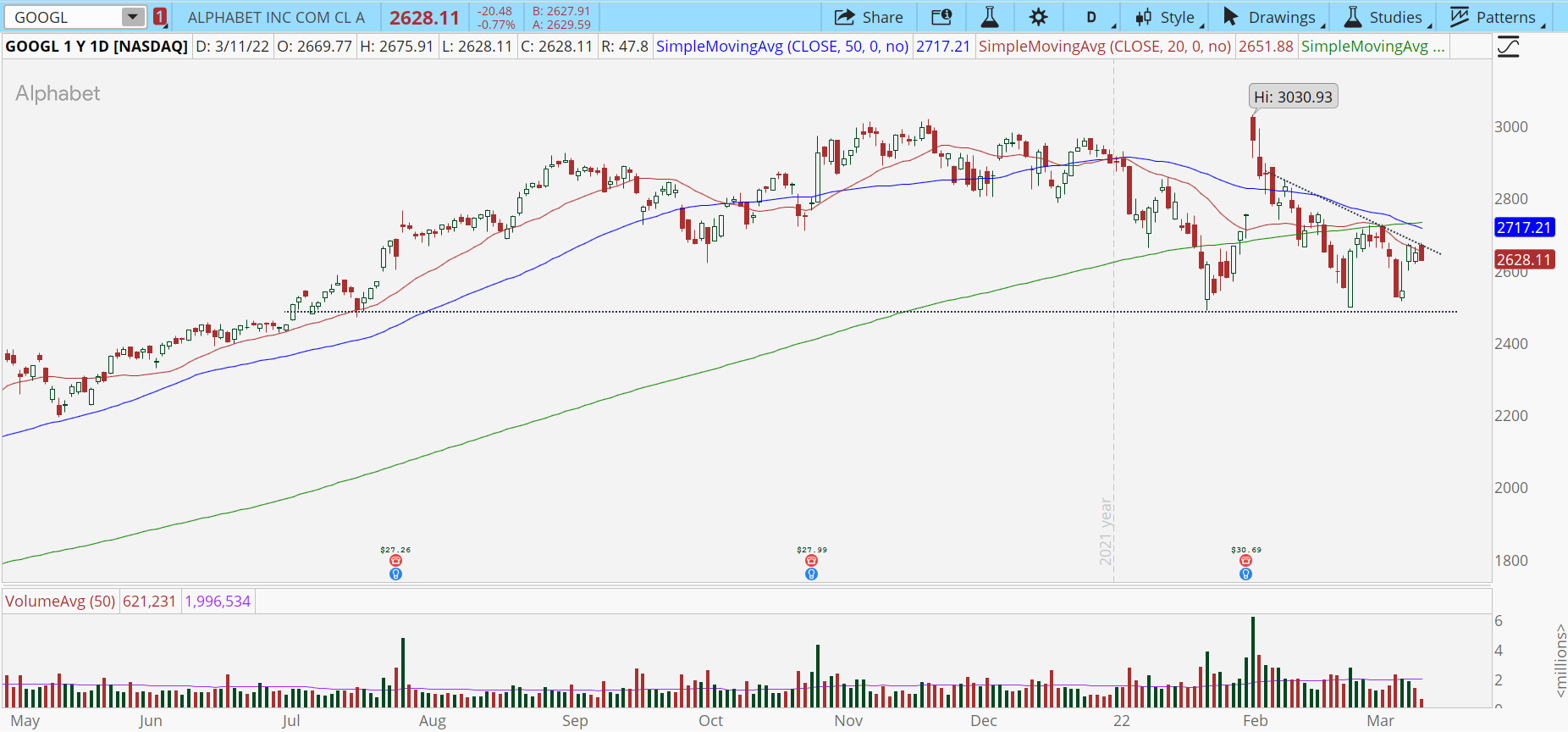Select the 20-period SimpleMovingAvg label
Screen dimensions: 1568x732
[x=1105, y=47]
